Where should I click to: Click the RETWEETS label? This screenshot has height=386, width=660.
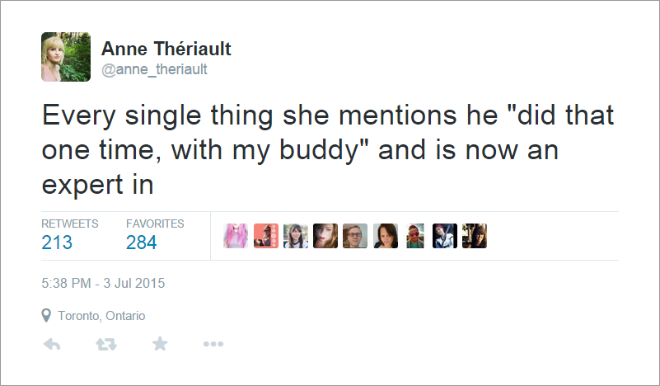coord(70,224)
